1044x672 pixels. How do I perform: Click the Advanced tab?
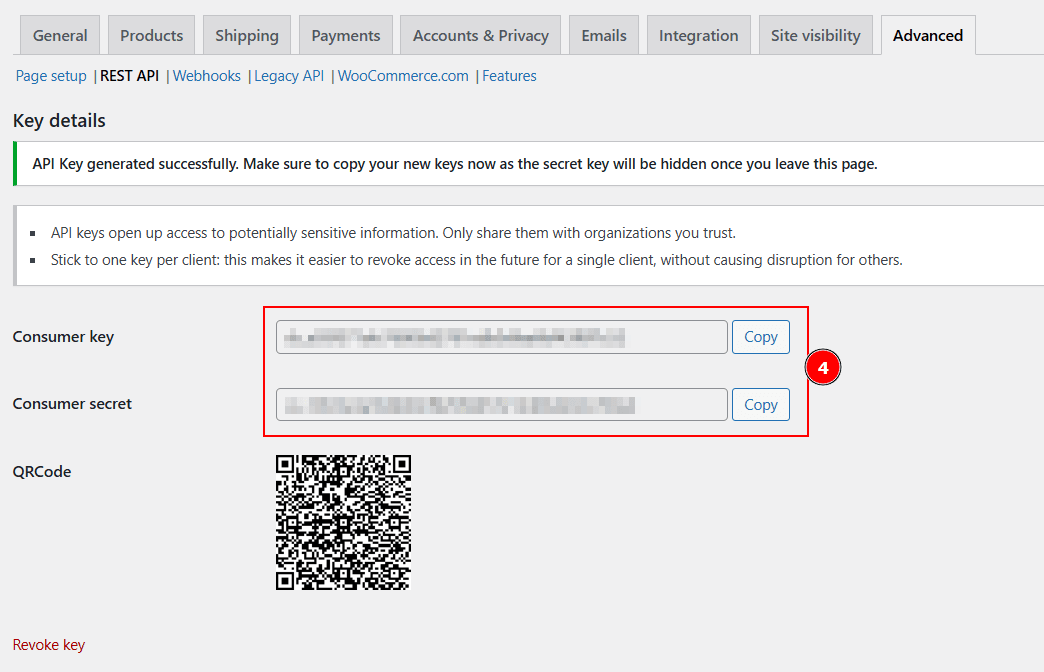[927, 36]
